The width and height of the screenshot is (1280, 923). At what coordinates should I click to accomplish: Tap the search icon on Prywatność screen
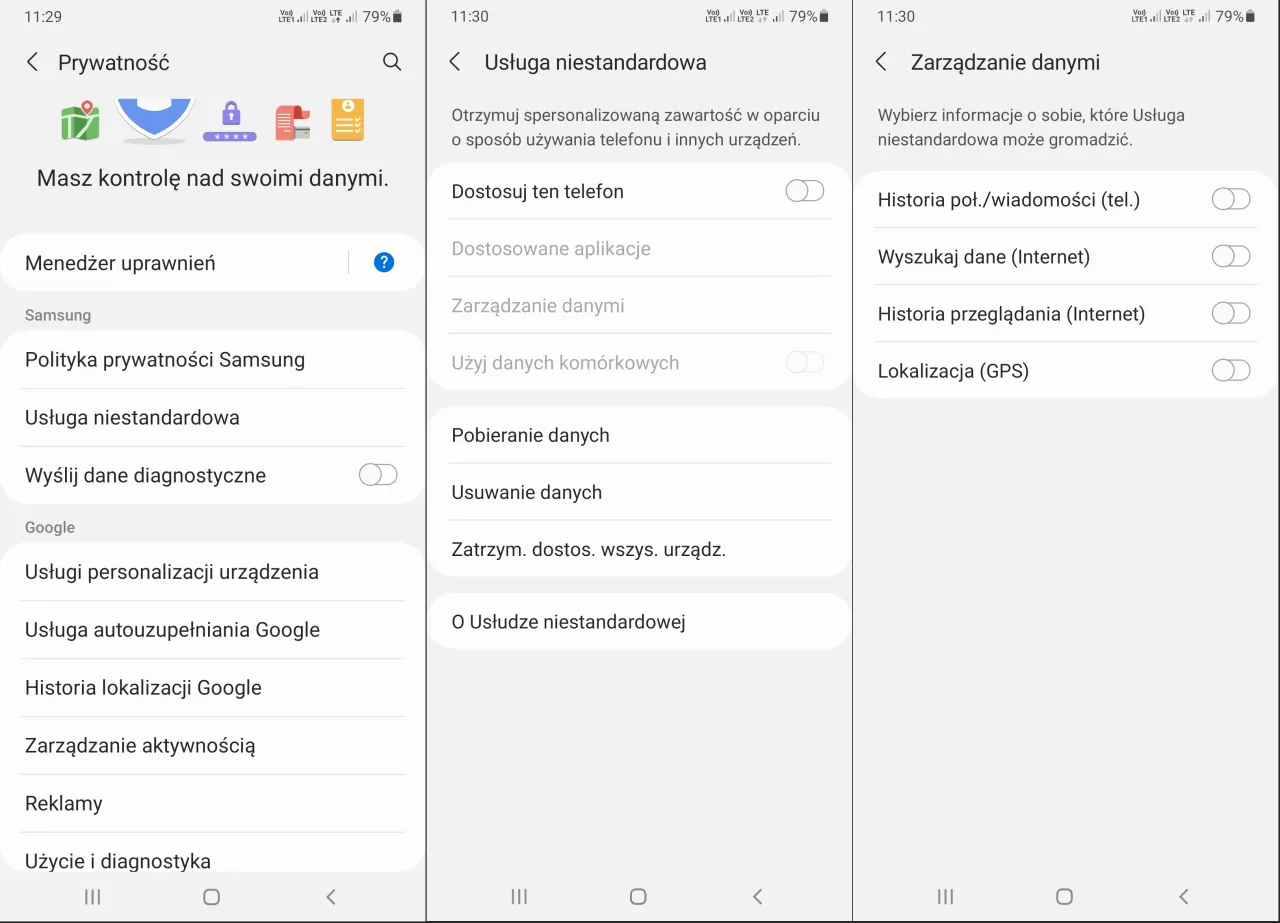point(392,62)
